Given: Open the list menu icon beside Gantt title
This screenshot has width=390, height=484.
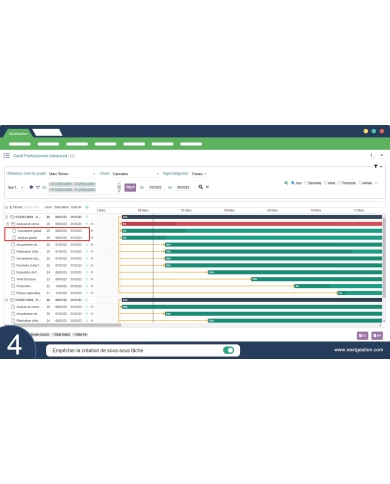Looking at the screenshot, I should point(6,156).
